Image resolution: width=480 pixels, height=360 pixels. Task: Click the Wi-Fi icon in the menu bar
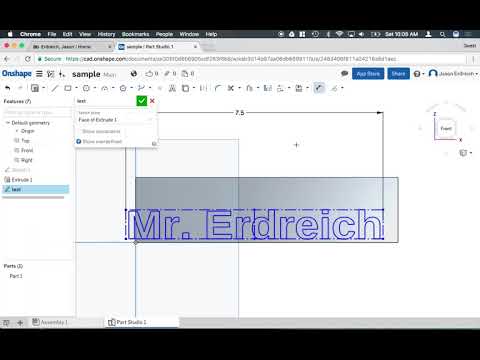(339, 34)
